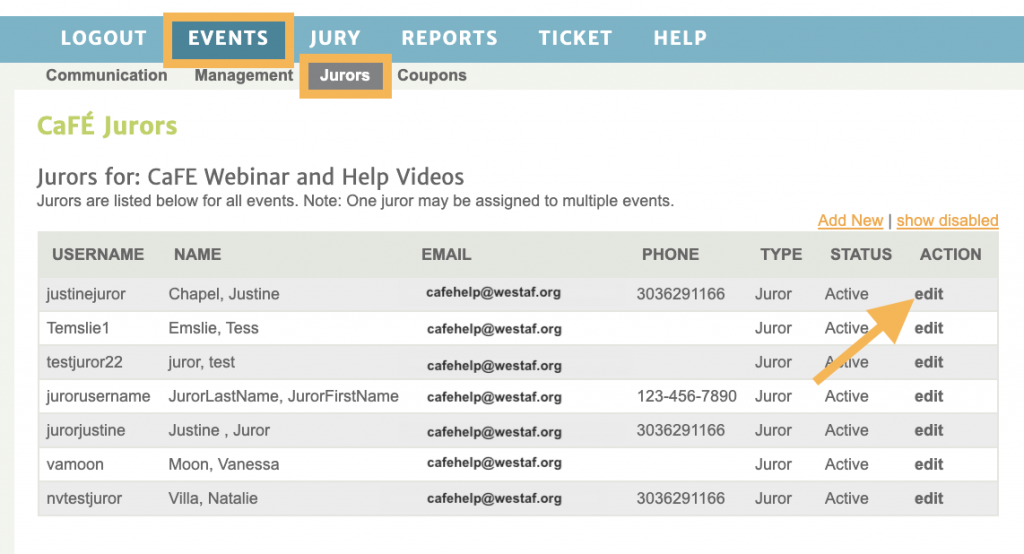Image resolution: width=1024 pixels, height=554 pixels.
Task: Click the name Moon, Vanessa
Action: point(224,464)
